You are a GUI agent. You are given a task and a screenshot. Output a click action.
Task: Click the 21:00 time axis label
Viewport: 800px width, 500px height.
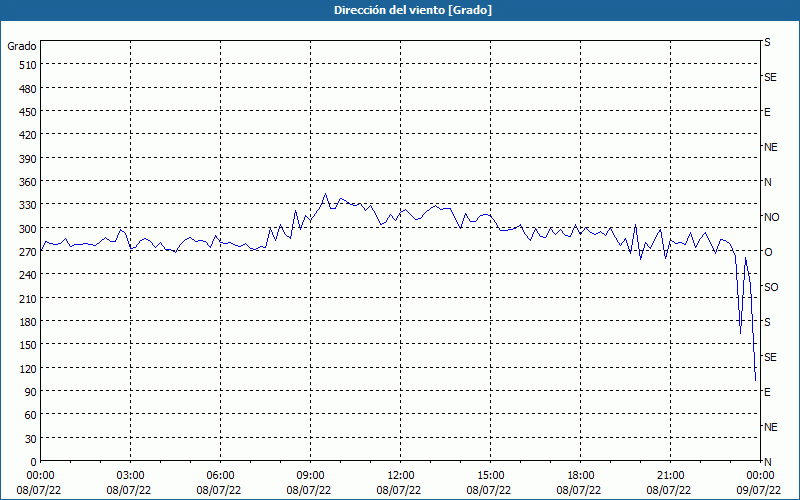[x=670, y=476]
